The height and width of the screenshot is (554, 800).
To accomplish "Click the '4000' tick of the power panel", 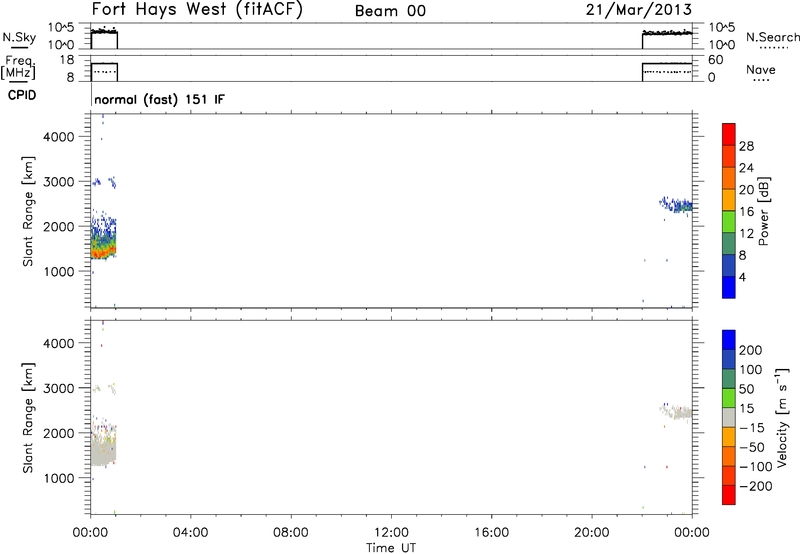I will [58, 137].
